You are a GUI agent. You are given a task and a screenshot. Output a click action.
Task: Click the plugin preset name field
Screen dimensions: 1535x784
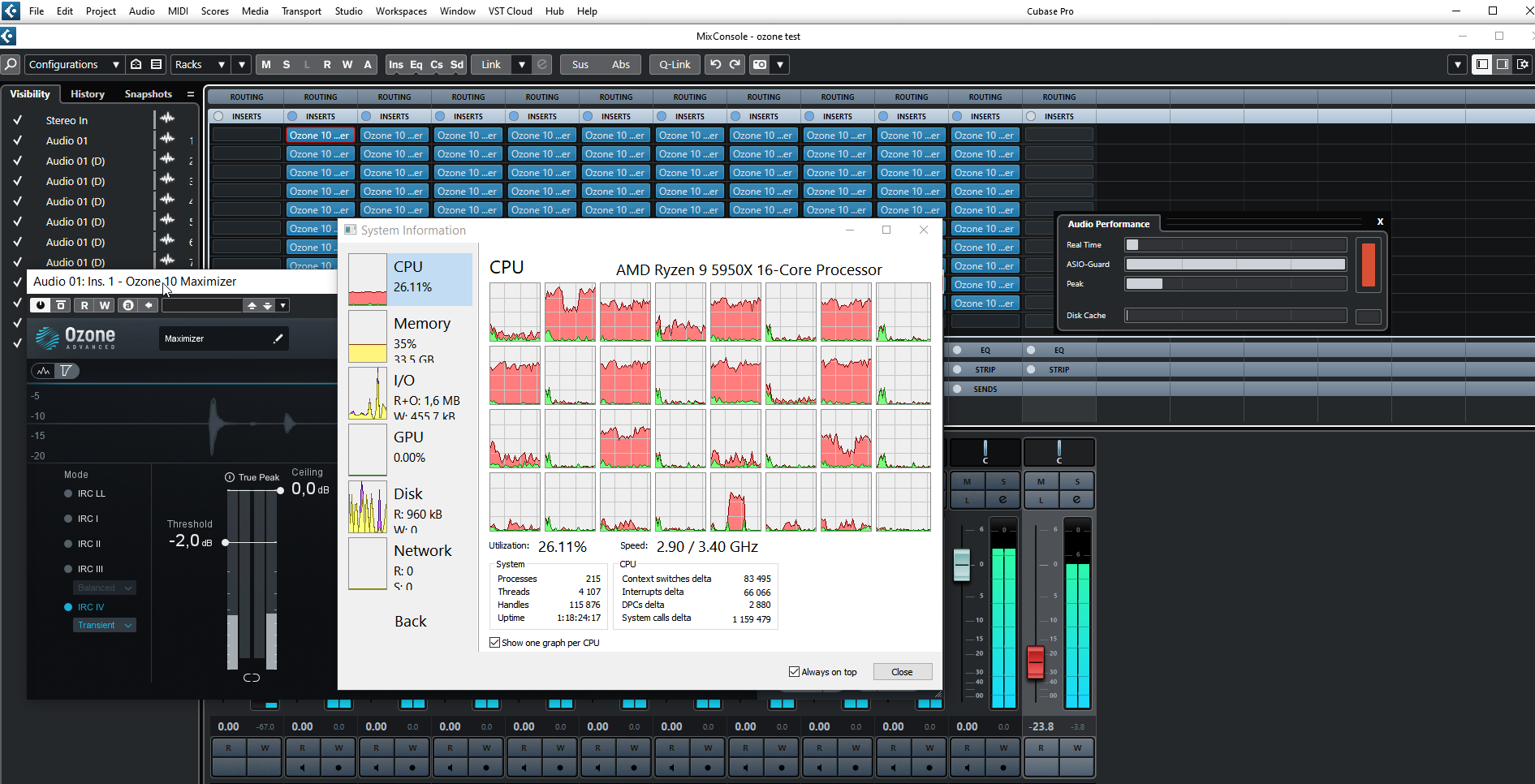pyautogui.click(x=202, y=305)
